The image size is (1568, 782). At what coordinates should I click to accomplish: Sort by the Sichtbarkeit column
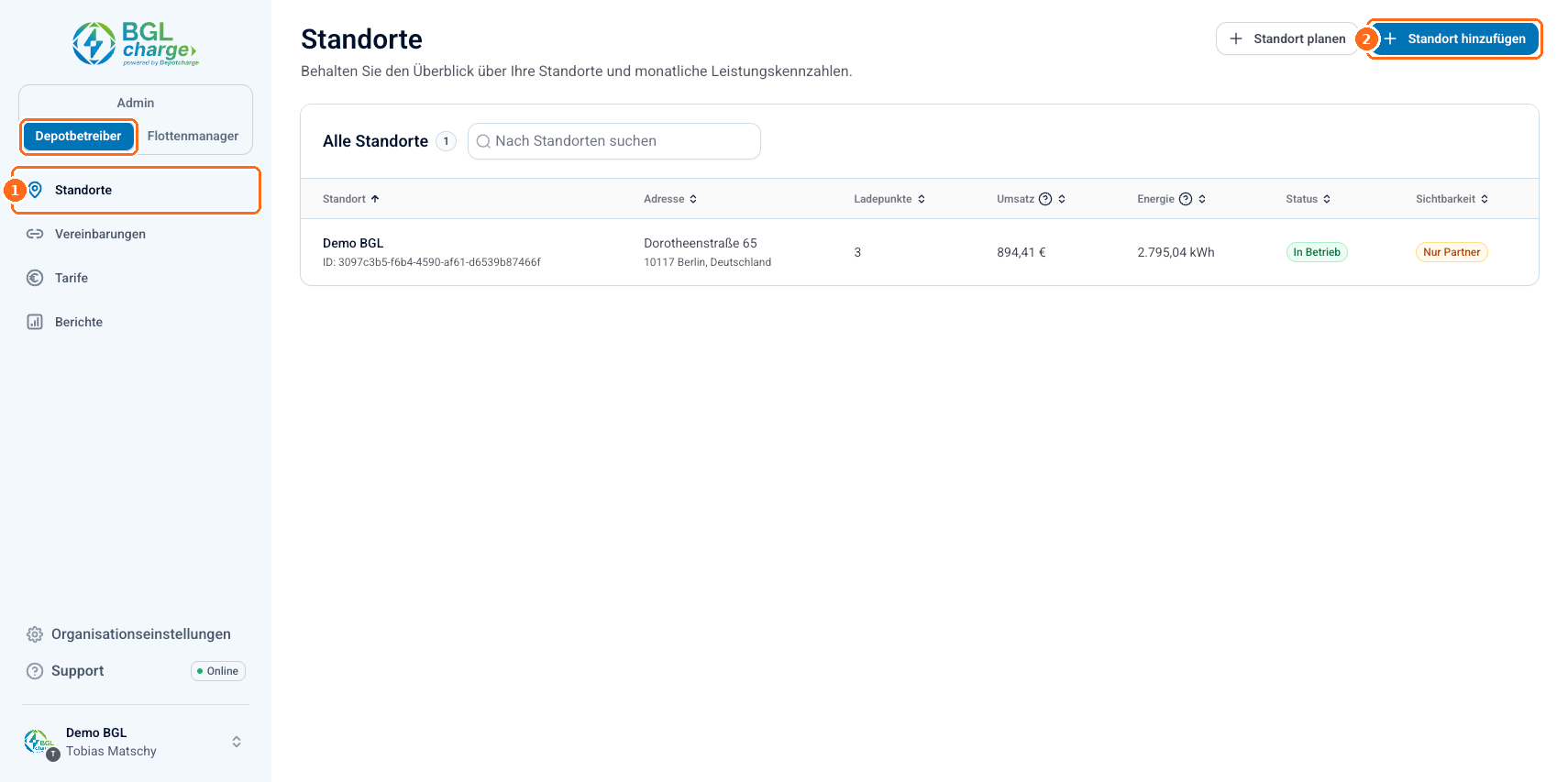(1452, 199)
